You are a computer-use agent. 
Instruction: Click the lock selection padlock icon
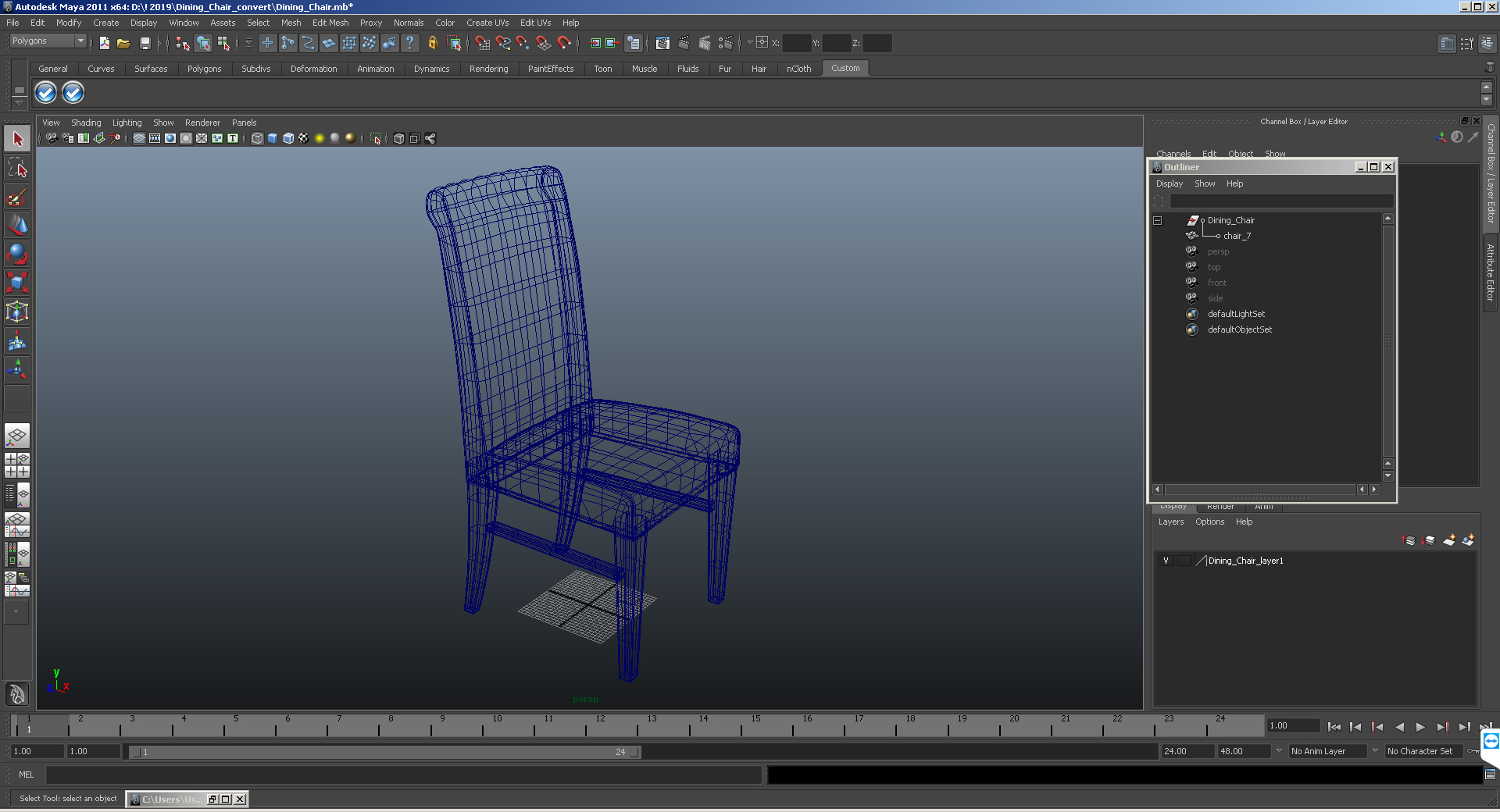(x=432, y=43)
